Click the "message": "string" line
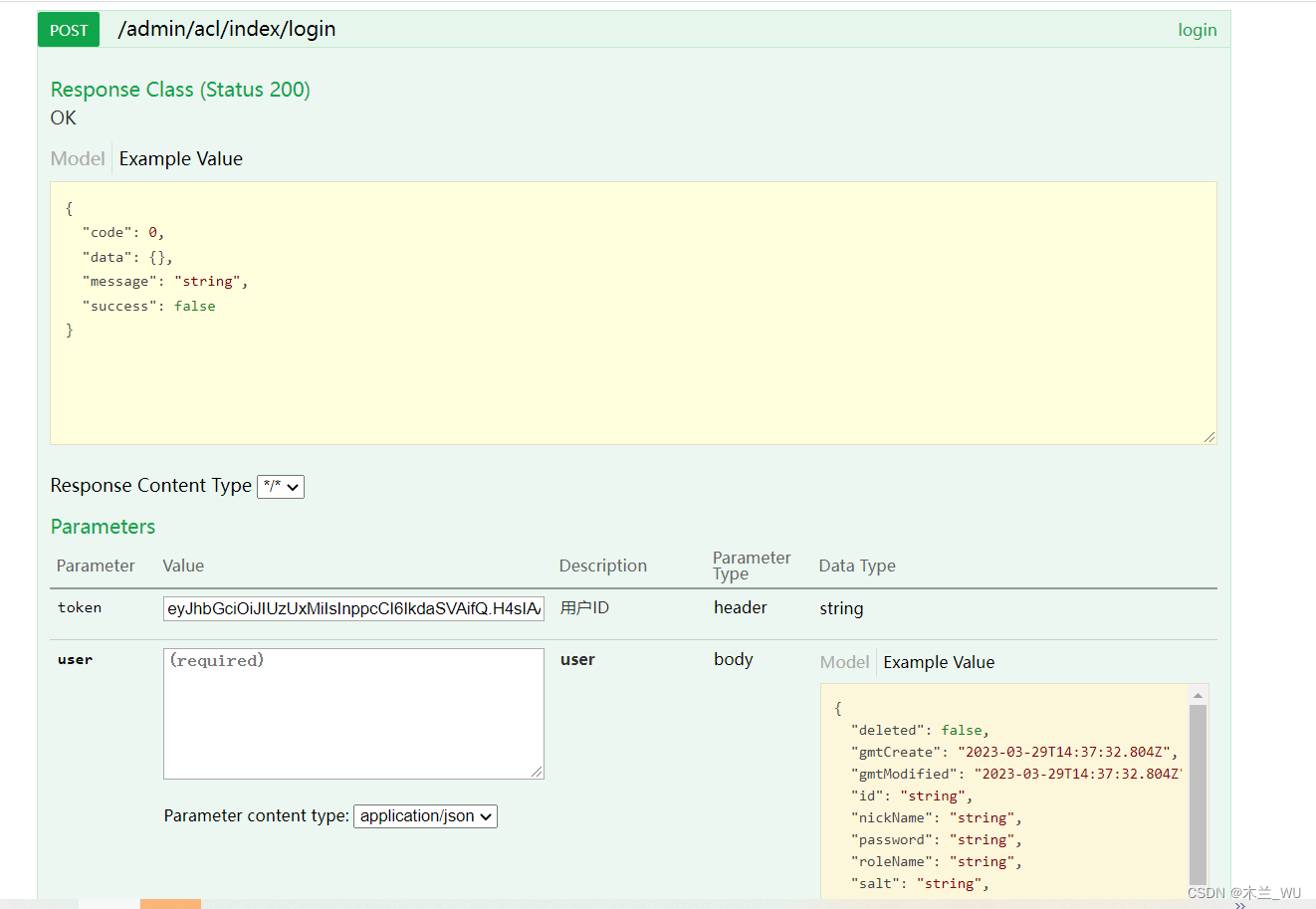The image size is (1316, 909). pos(165,282)
